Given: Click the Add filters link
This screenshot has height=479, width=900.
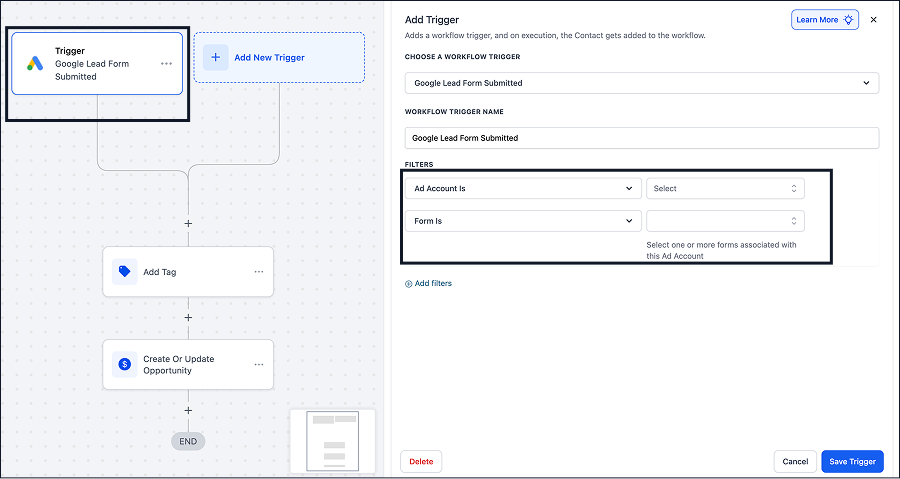Looking at the screenshot, I should pyautogui.click(x=429, y=284).
